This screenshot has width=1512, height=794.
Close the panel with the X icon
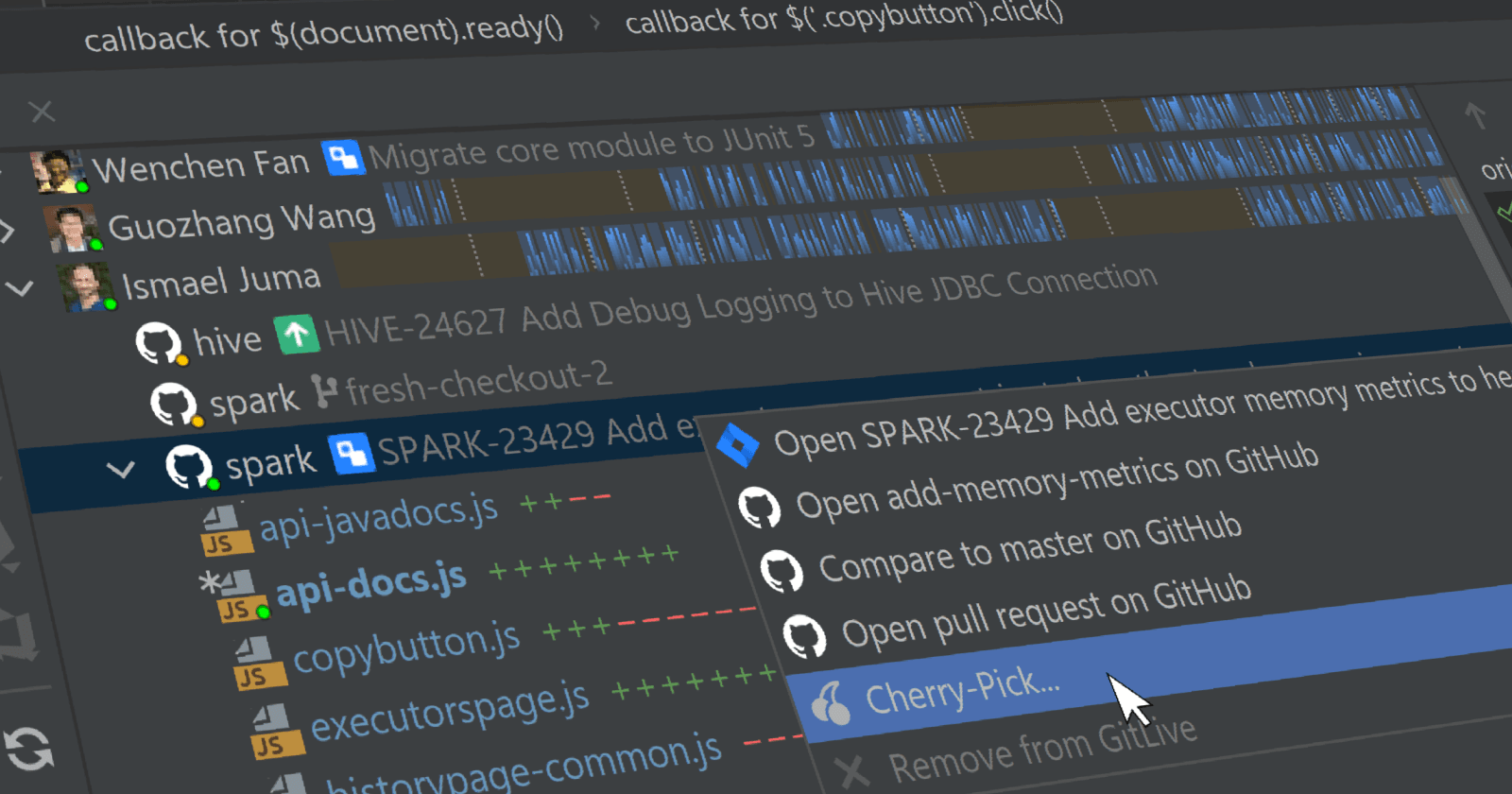[x=42, y=112]
